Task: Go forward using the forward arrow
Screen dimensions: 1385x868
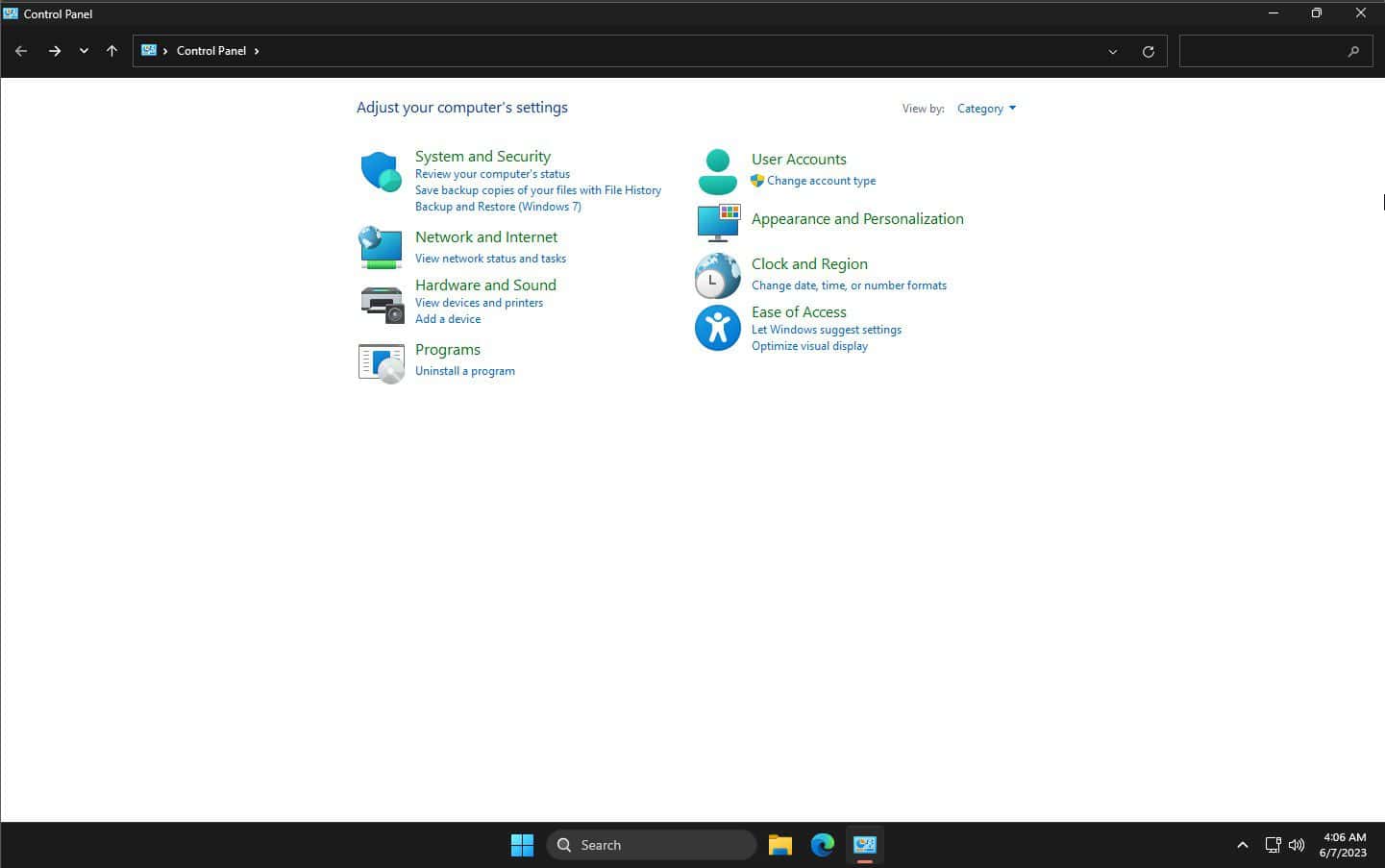Action: [x=55, y=51]
